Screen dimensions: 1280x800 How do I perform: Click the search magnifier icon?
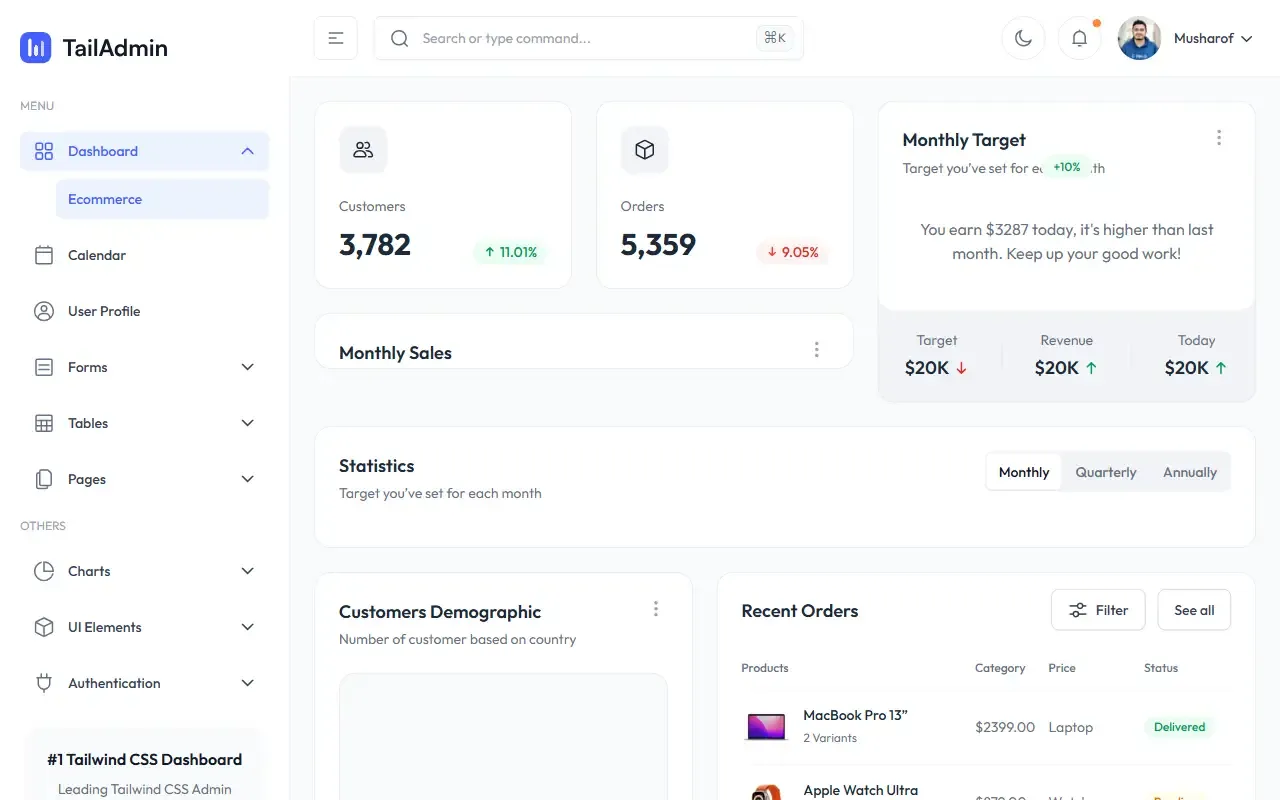coord(399,38)
